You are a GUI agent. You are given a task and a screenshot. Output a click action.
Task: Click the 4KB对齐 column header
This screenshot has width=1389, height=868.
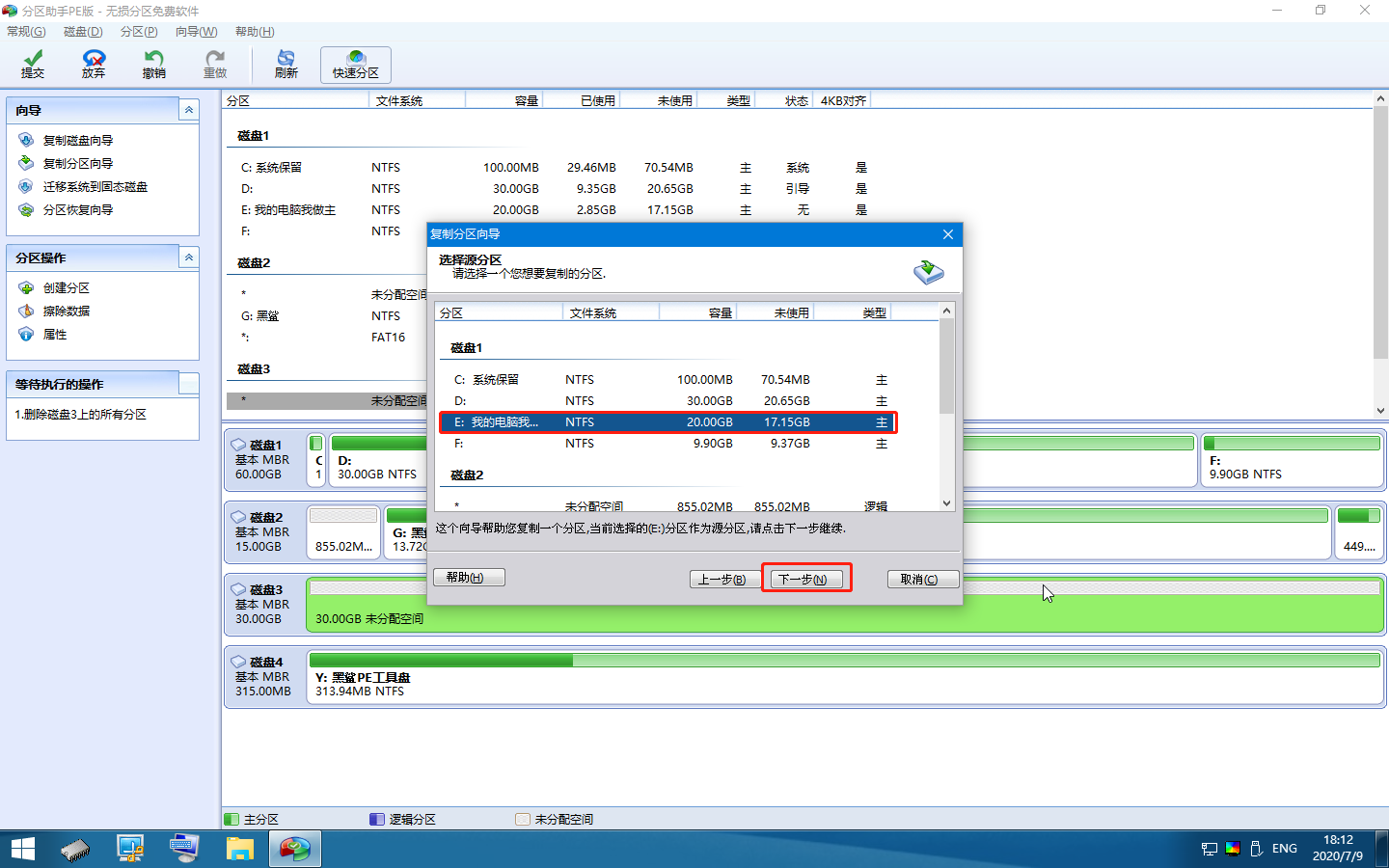coord(843,100)
